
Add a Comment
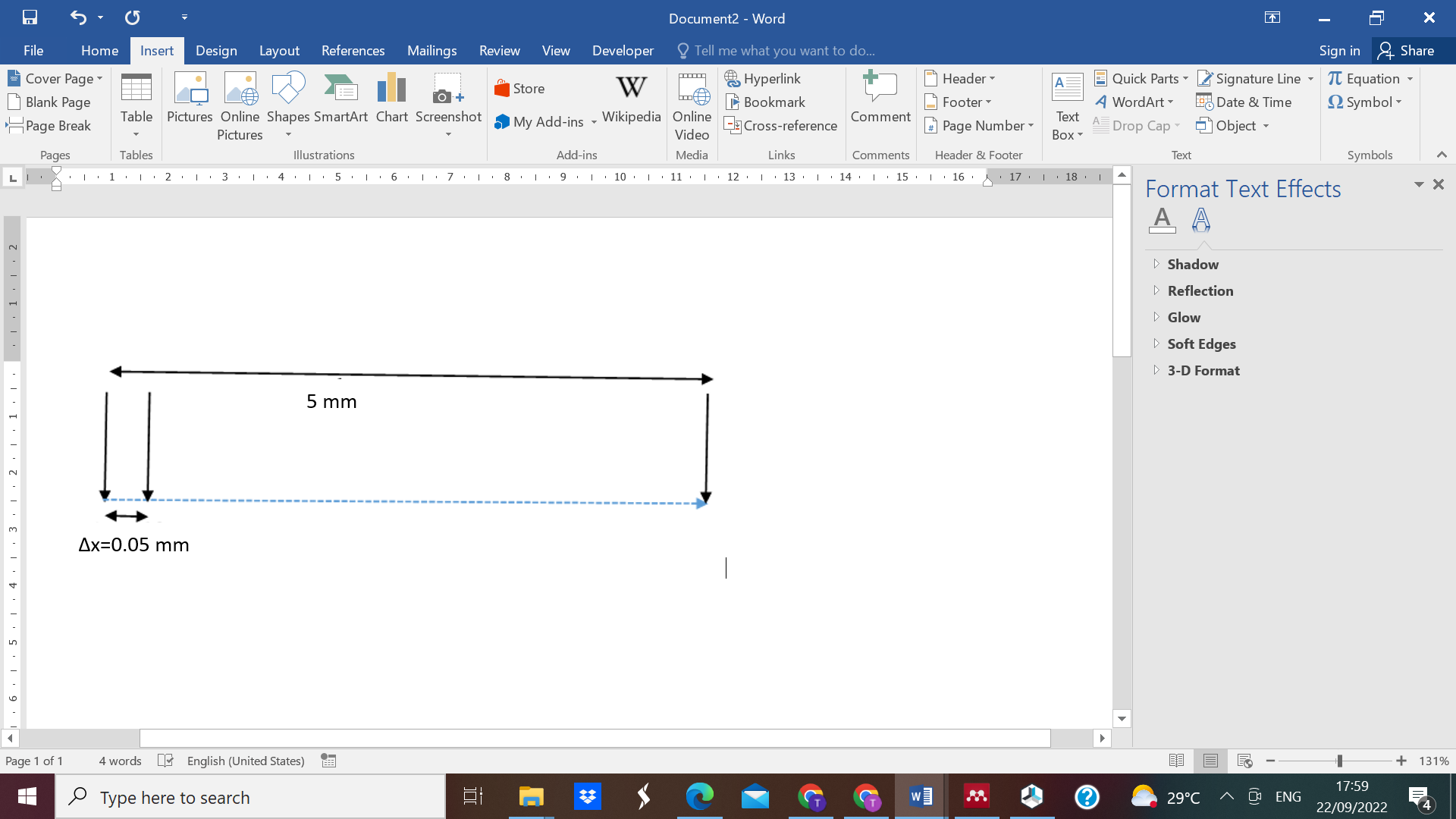click(880, 99)
